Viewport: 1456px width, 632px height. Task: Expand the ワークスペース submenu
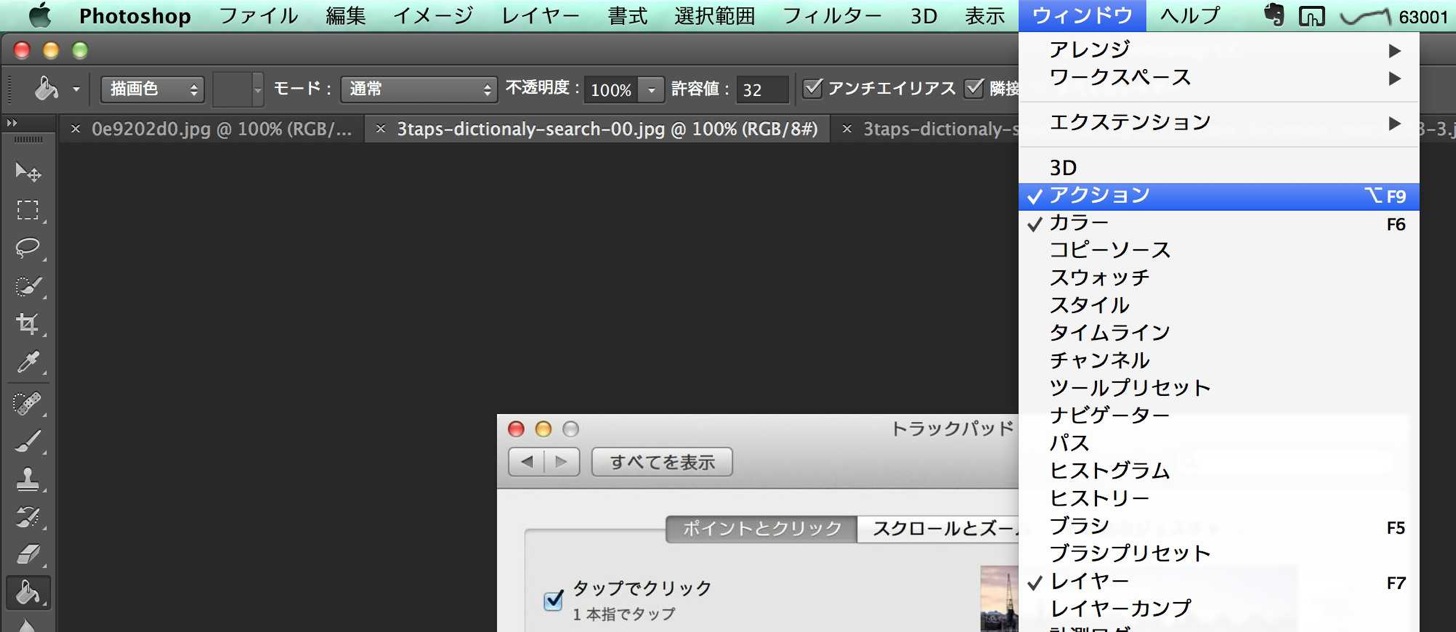point(1218,78)
